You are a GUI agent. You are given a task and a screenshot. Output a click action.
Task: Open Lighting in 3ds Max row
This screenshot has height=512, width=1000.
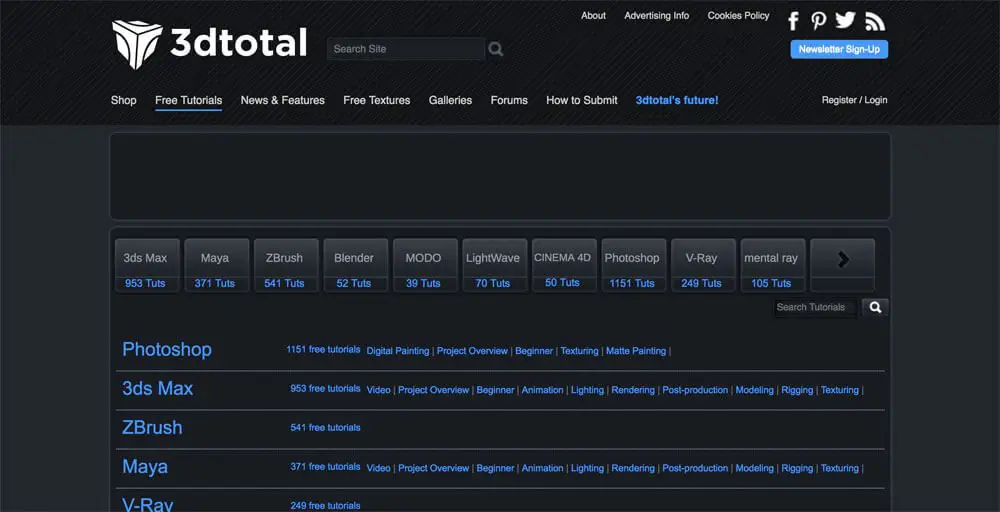pyautogui.click(x=587, y=390)
